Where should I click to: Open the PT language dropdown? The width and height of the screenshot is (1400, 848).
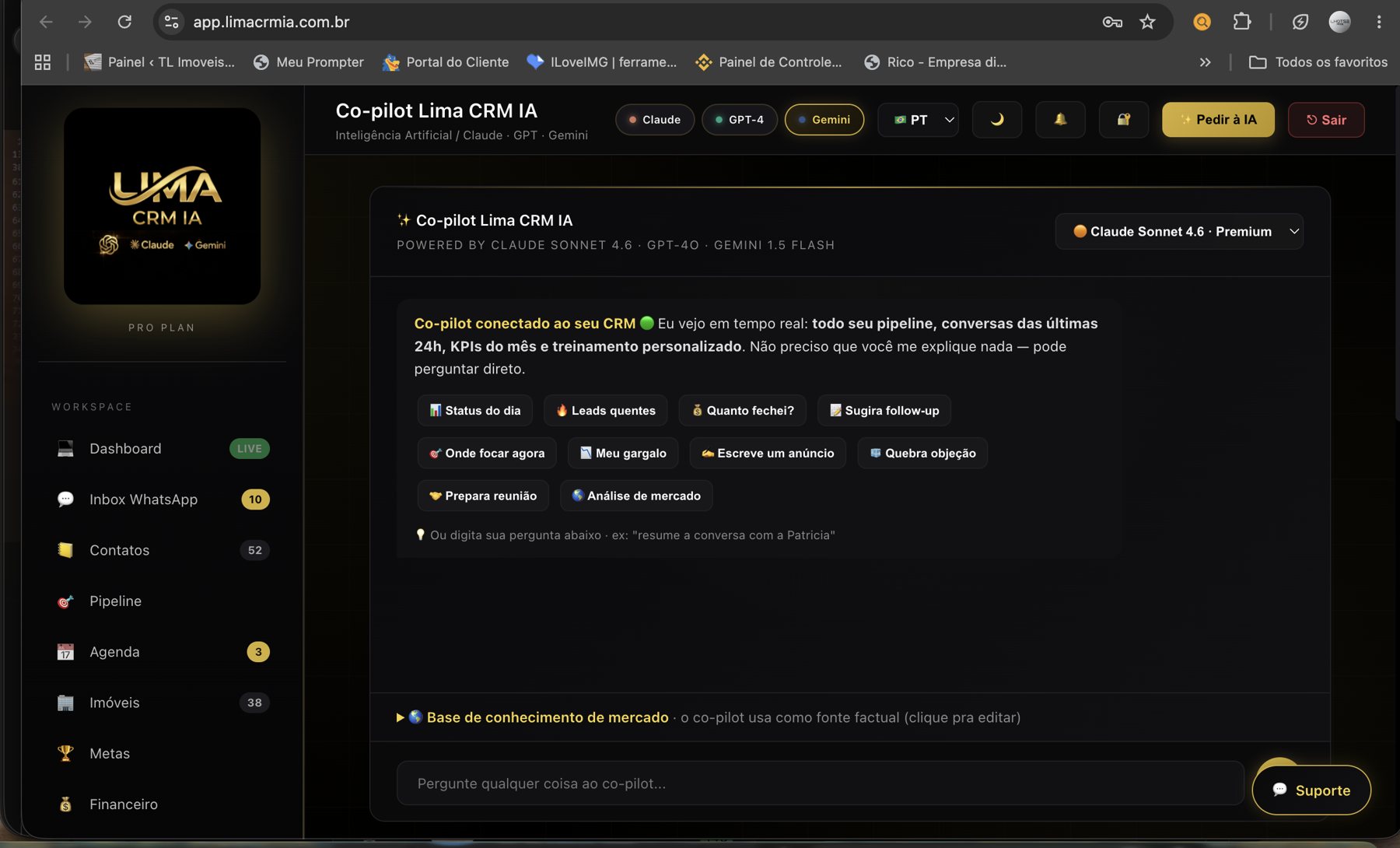919,120
